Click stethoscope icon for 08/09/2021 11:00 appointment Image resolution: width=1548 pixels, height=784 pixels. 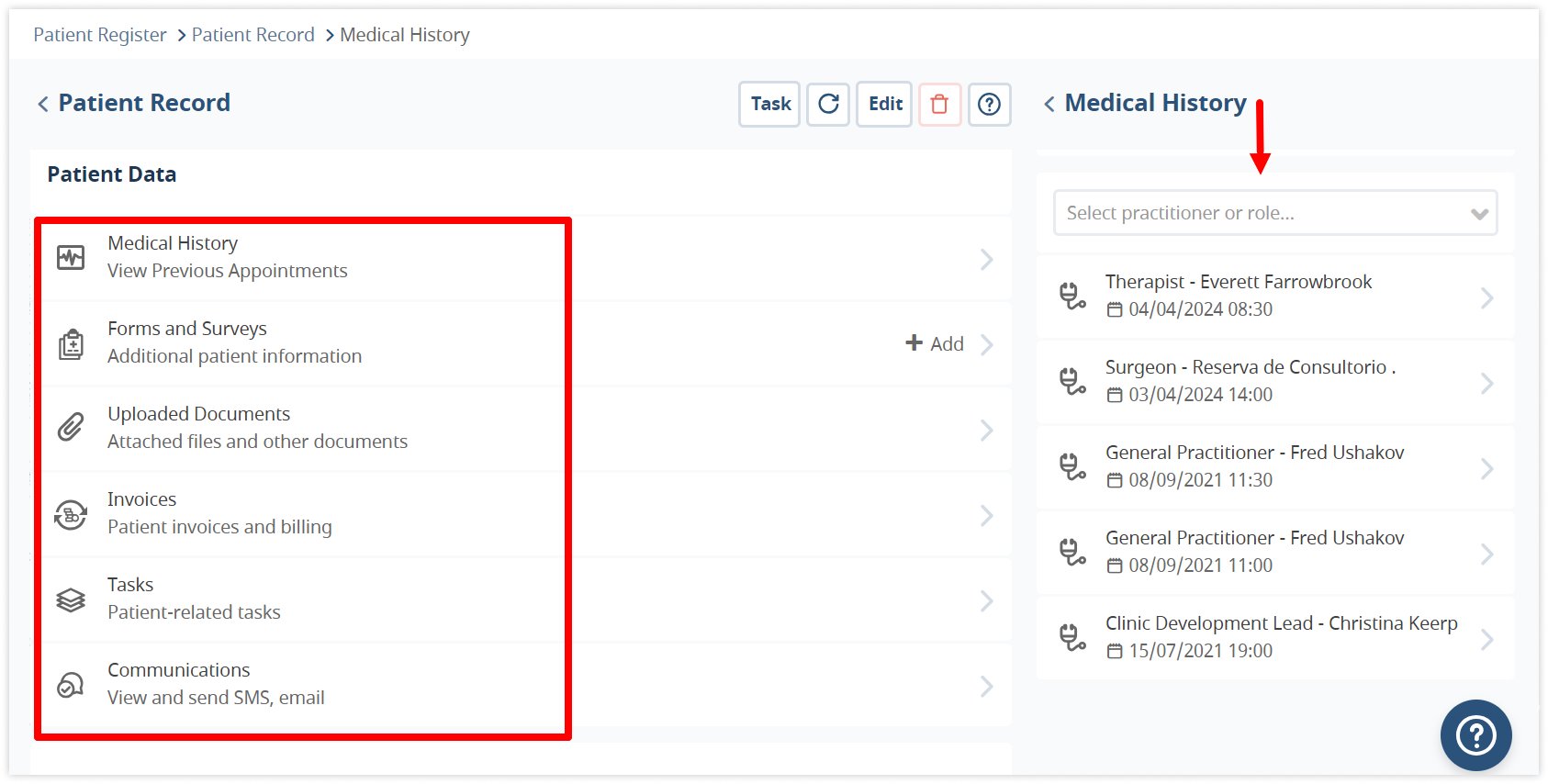(x=1071, y=552)
